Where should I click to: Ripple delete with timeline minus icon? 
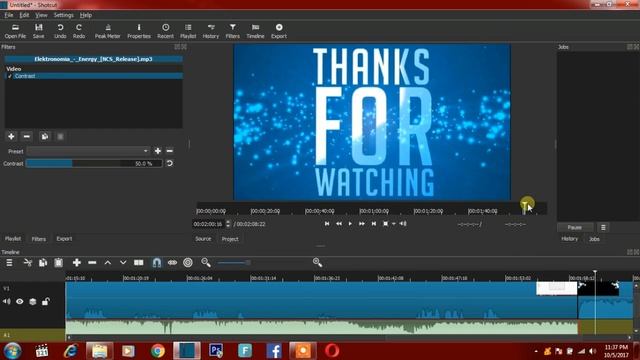92,263
